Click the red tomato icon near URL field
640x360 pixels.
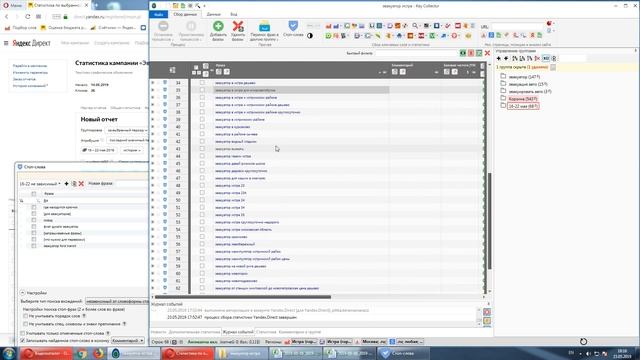pyautogui.click(x=549, y=23)
